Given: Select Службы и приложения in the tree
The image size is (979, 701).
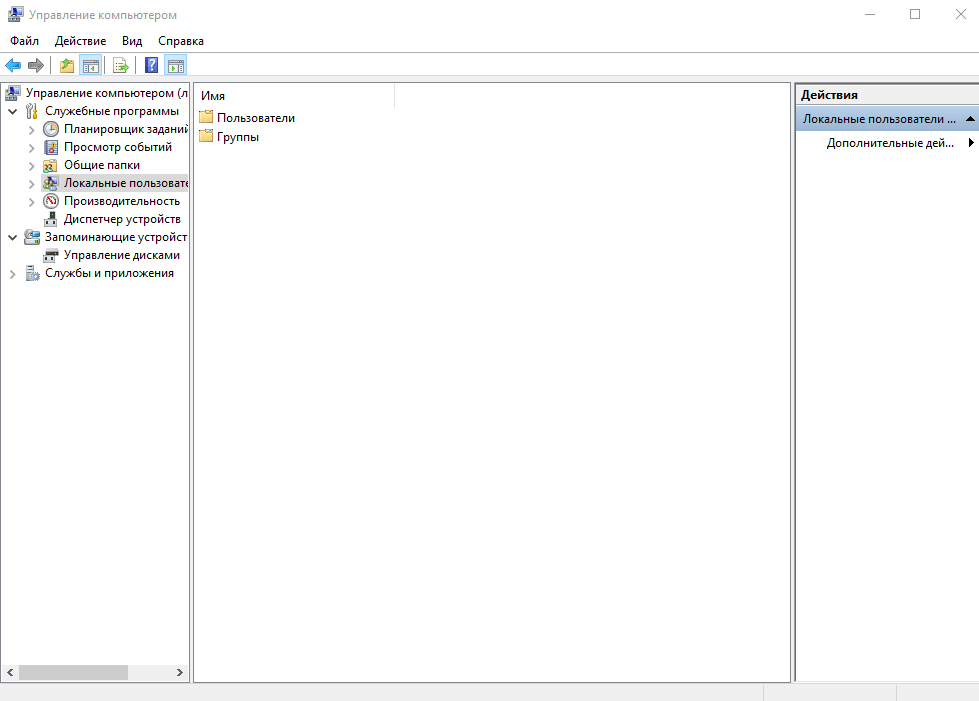Looking at the screenshot, I should click(x=109, y=273).
